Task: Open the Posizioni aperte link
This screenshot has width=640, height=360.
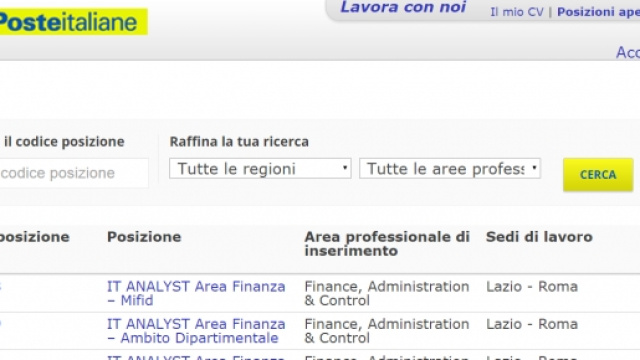Action: tap(598, 12)
